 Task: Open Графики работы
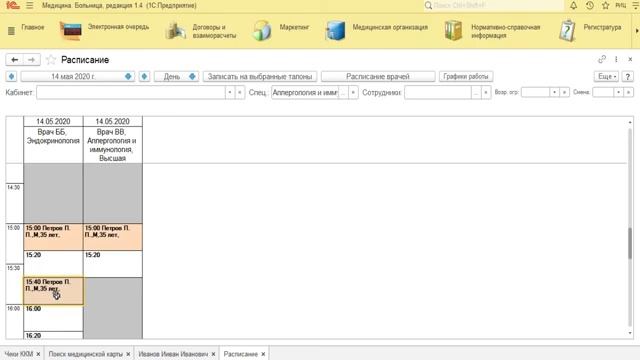point(466,76)
